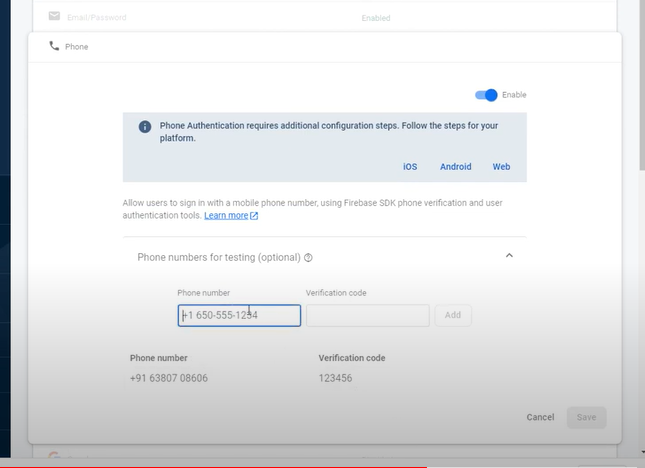Click the info icon in the blue banner
Viewport: 645px width, 468px height.
[145, 127]
